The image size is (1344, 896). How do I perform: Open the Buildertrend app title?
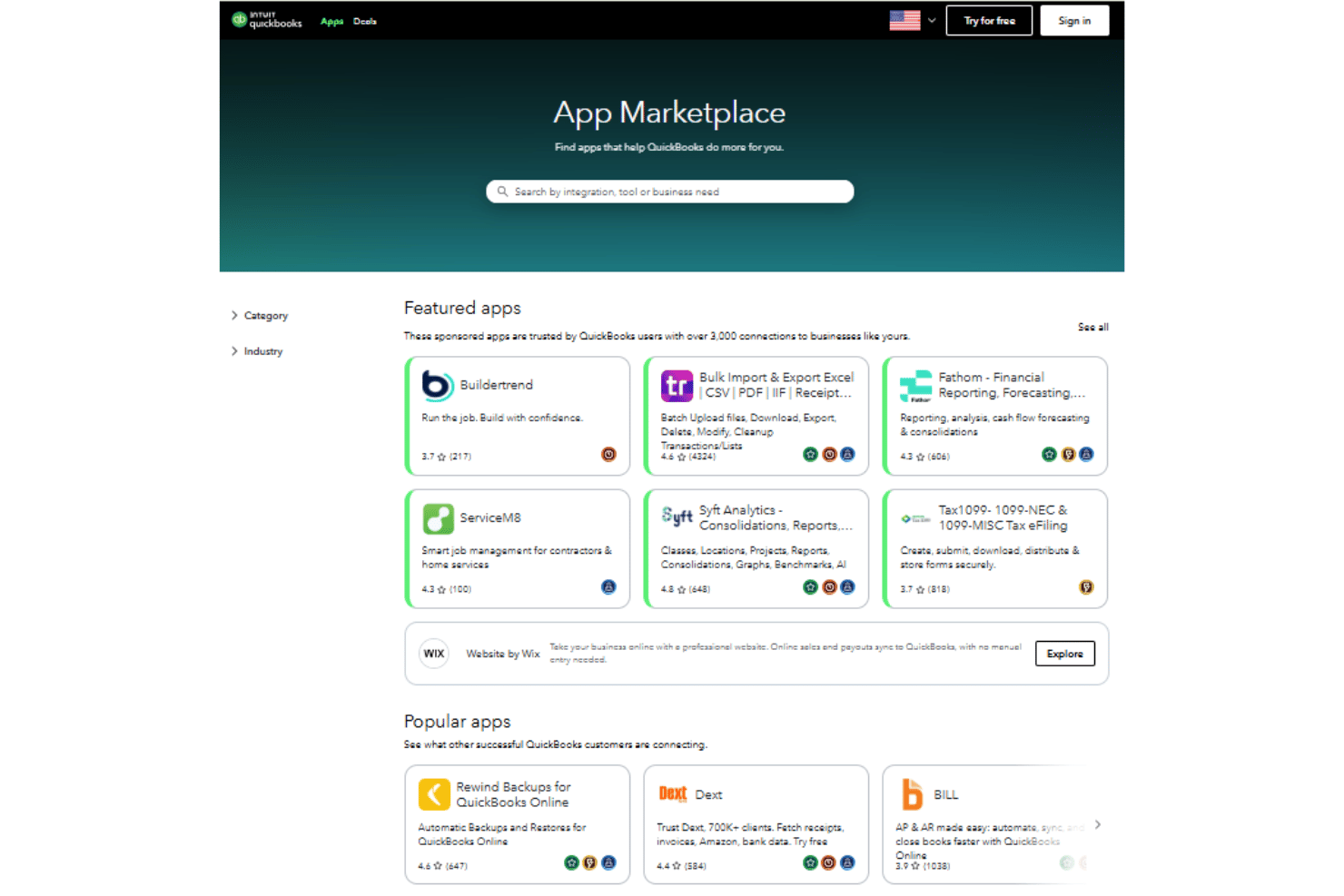click(x=496, y=385)
